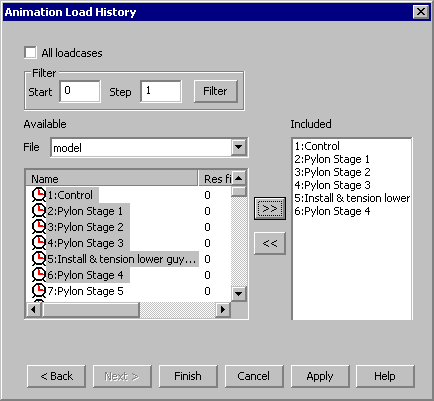
Task: Click the loadcase icon for 7:Pylon Stage 5
Action: 39,291
